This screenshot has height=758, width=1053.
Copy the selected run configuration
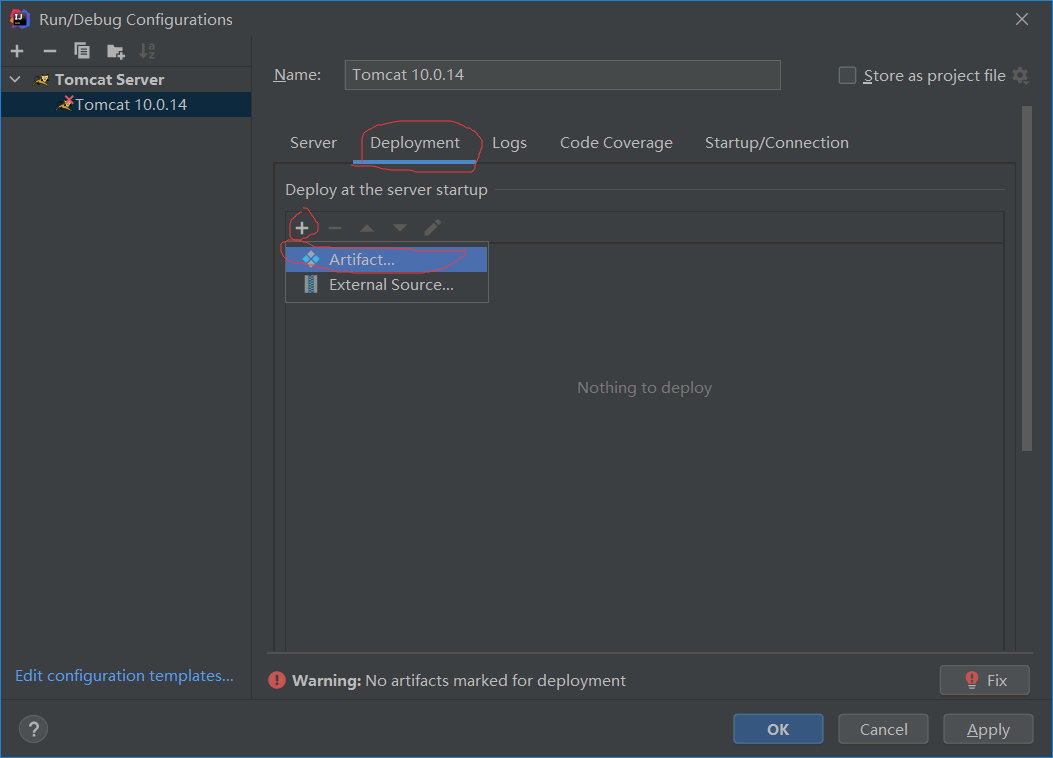tap(82, 51)
